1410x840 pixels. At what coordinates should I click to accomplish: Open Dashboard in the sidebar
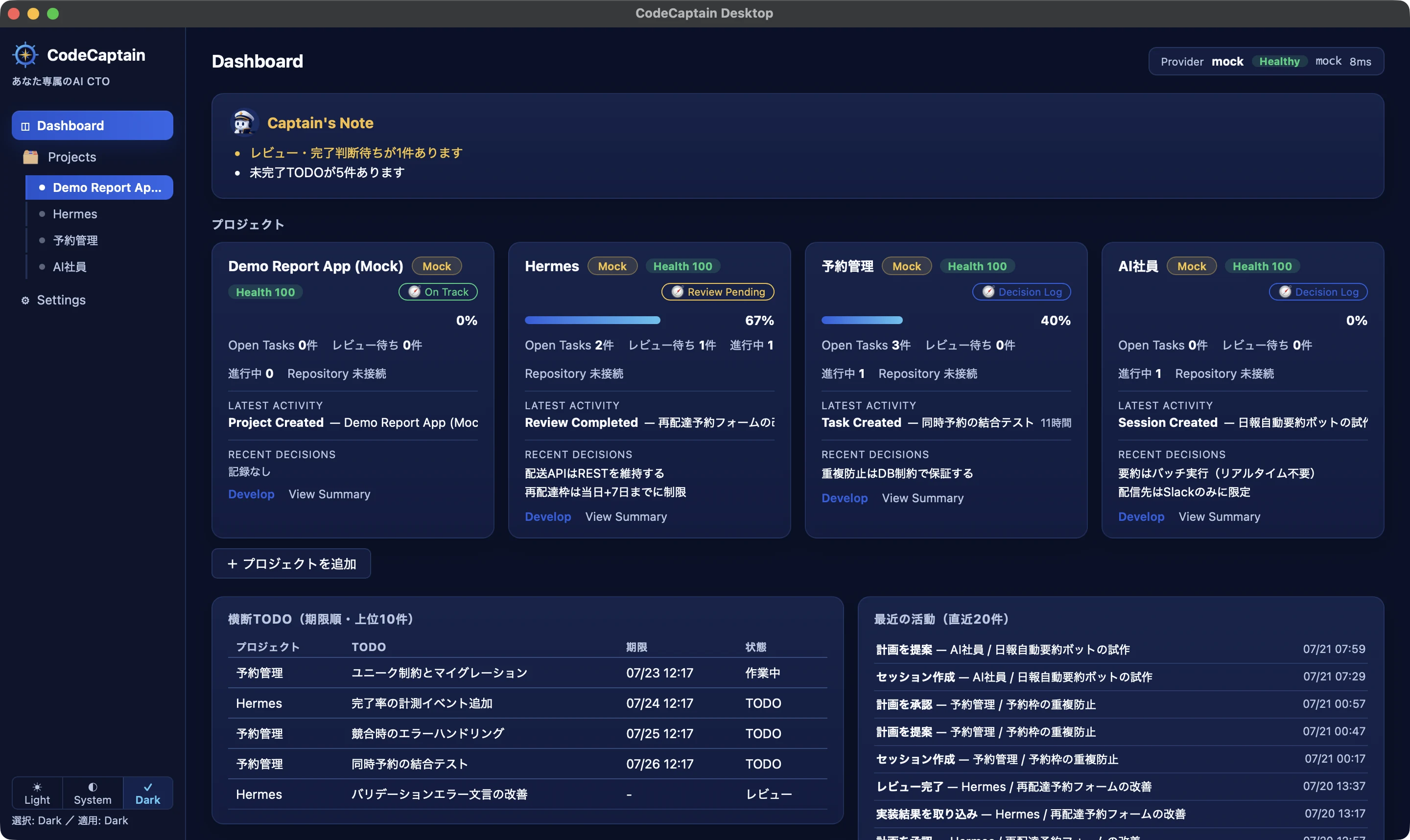point(92,125)
